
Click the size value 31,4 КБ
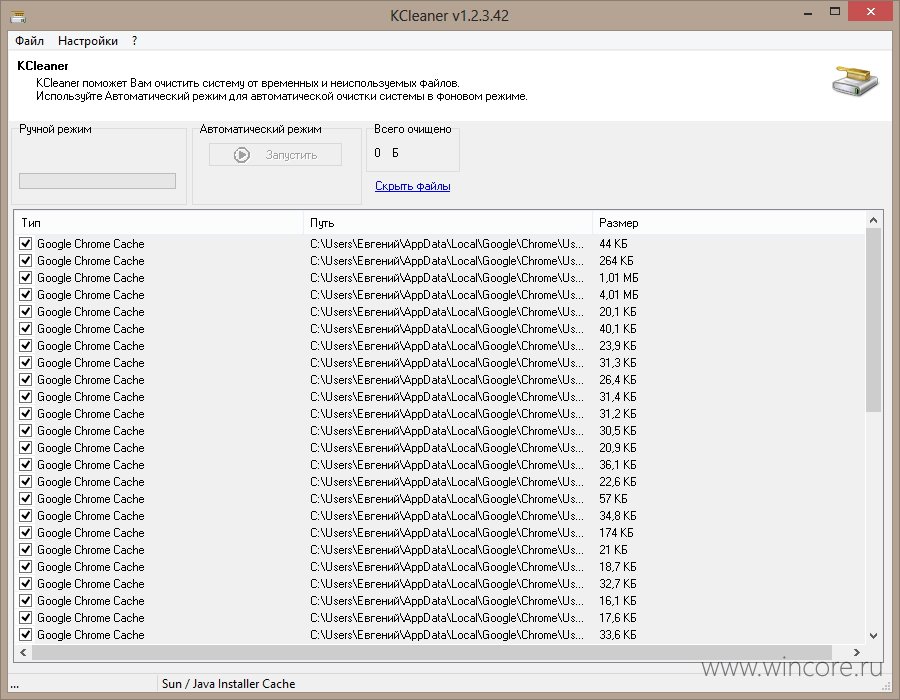point(618,396)
